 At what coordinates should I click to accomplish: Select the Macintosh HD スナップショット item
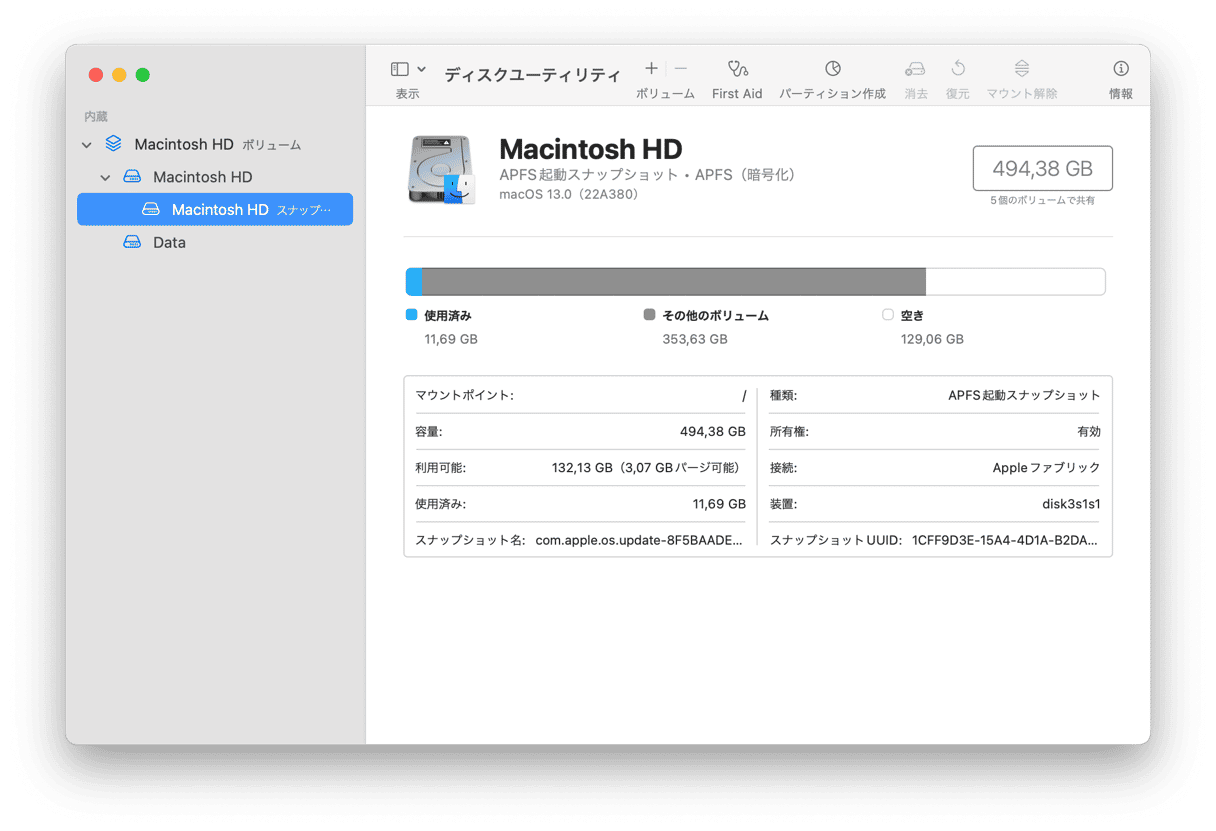tap(220, 209)
